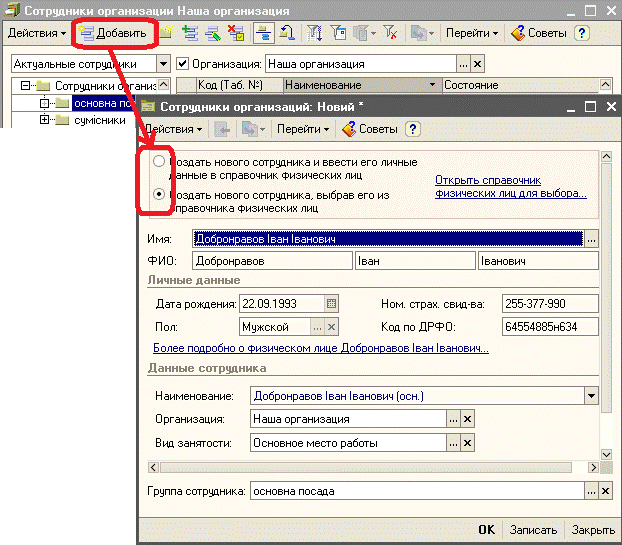622x545 pixels.
Task: Click filter by current value funnel icon
Action: (x=338, y=33)
